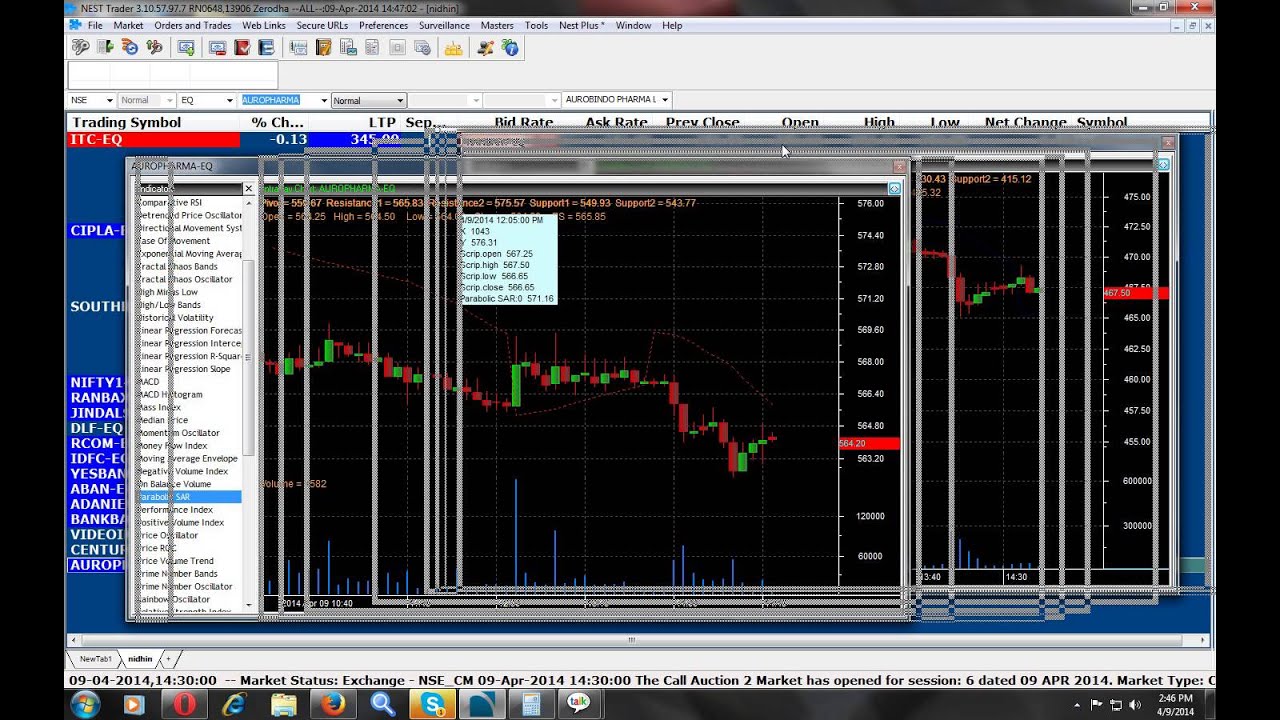Select Linear Regression Slope indicator
1280x720 pixels.
coord(188,369)
